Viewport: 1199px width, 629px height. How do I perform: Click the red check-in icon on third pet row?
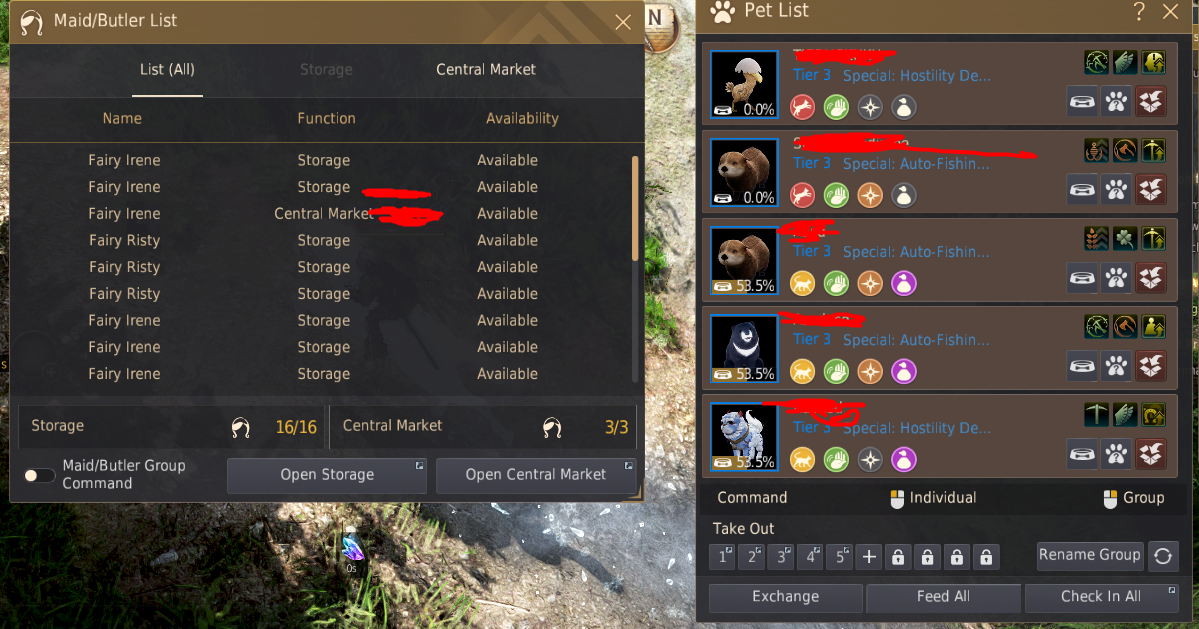pyautogui.click(x=1151, y=277)
